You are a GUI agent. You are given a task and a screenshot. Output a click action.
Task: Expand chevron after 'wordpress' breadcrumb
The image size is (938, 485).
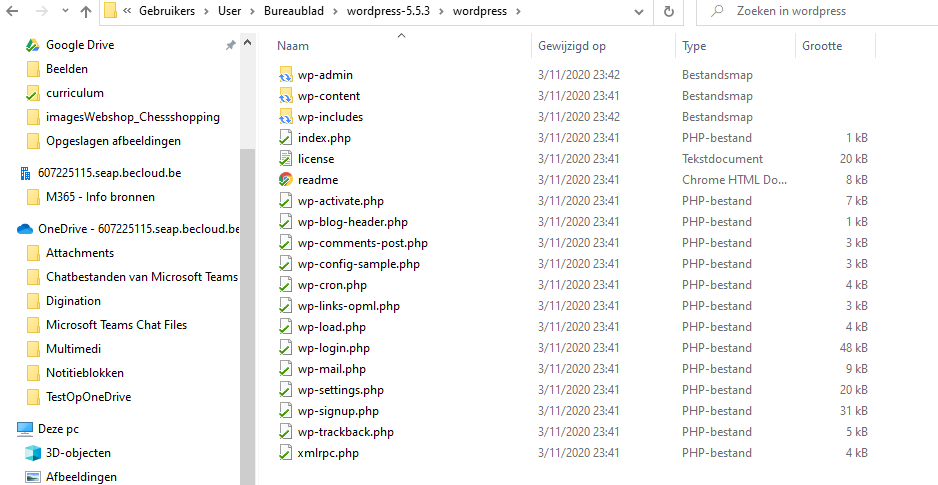pyautogui.click(x=517, y=11)
